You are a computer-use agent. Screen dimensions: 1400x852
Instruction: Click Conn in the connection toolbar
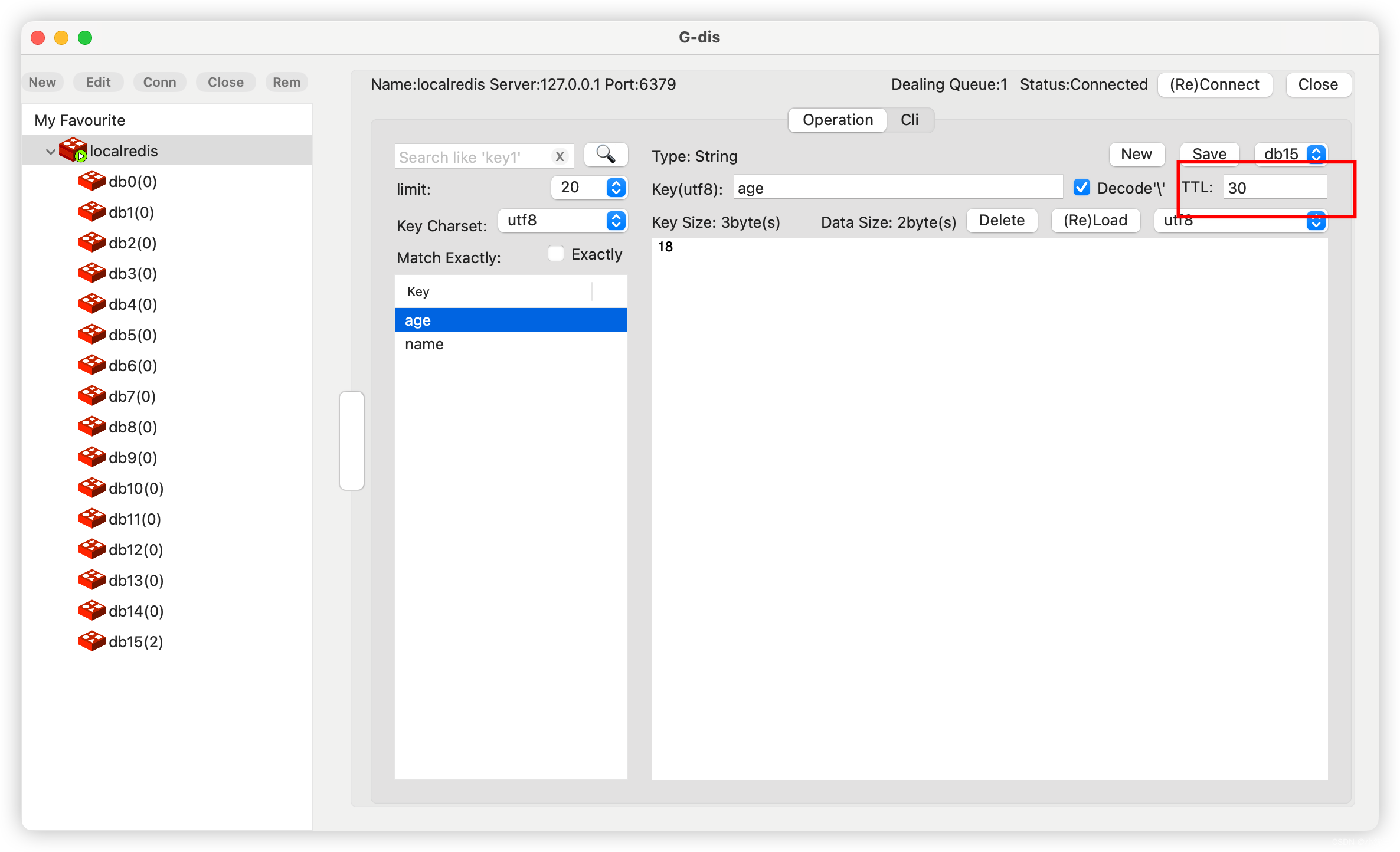coord(159,82)
